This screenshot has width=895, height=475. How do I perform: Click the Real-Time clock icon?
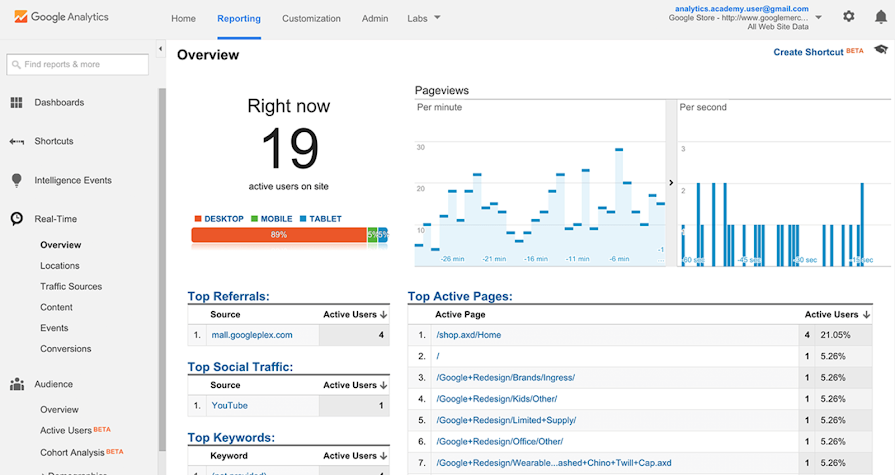coord(17,219)
